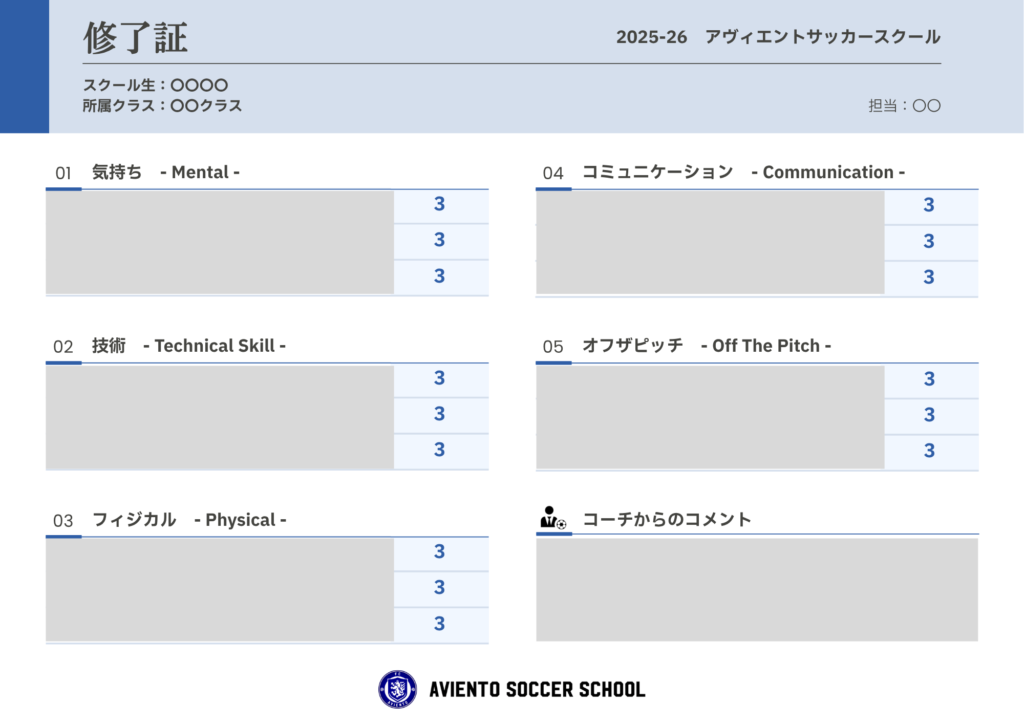Click the dark blue block in top-left corner
This screenshot has width=1024, height=724.
click(x=24, y=66)
